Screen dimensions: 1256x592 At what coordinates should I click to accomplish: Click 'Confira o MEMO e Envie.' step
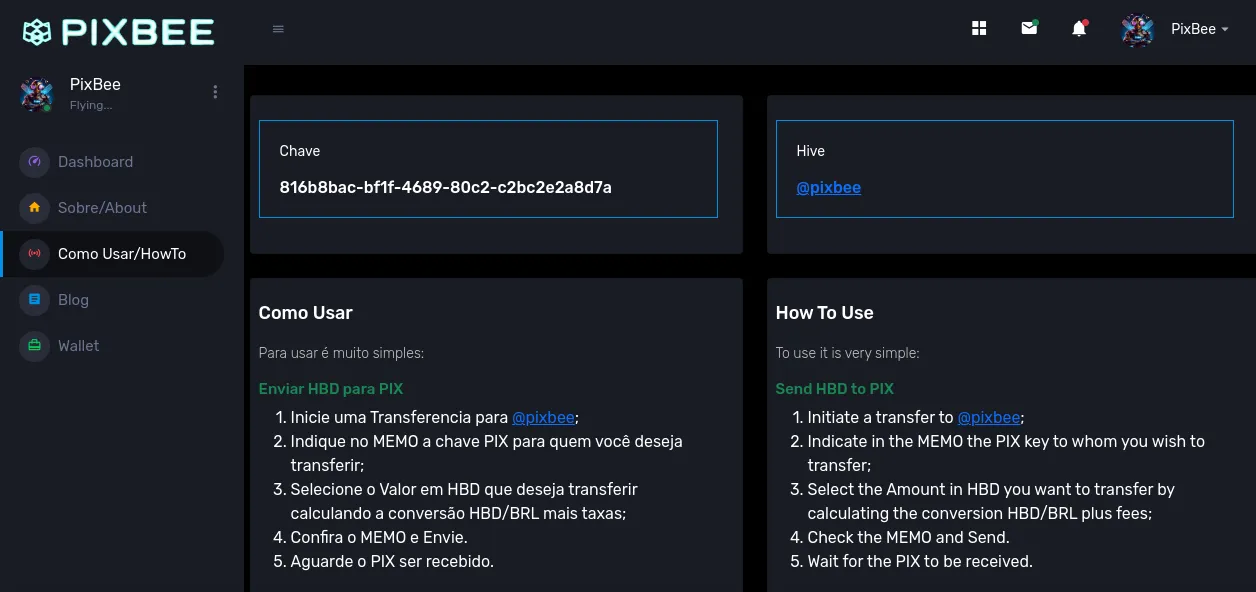379,537
